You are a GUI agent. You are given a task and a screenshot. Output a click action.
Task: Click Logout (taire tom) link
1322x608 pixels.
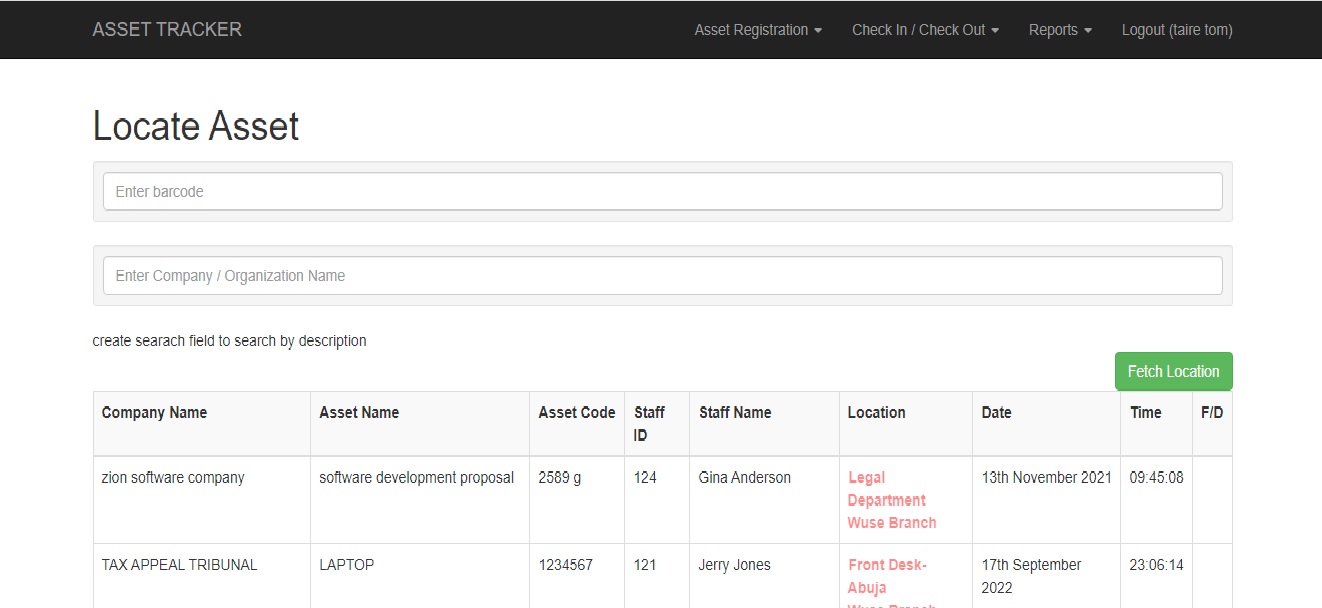pyautogui.click(x=1176, y=30)
